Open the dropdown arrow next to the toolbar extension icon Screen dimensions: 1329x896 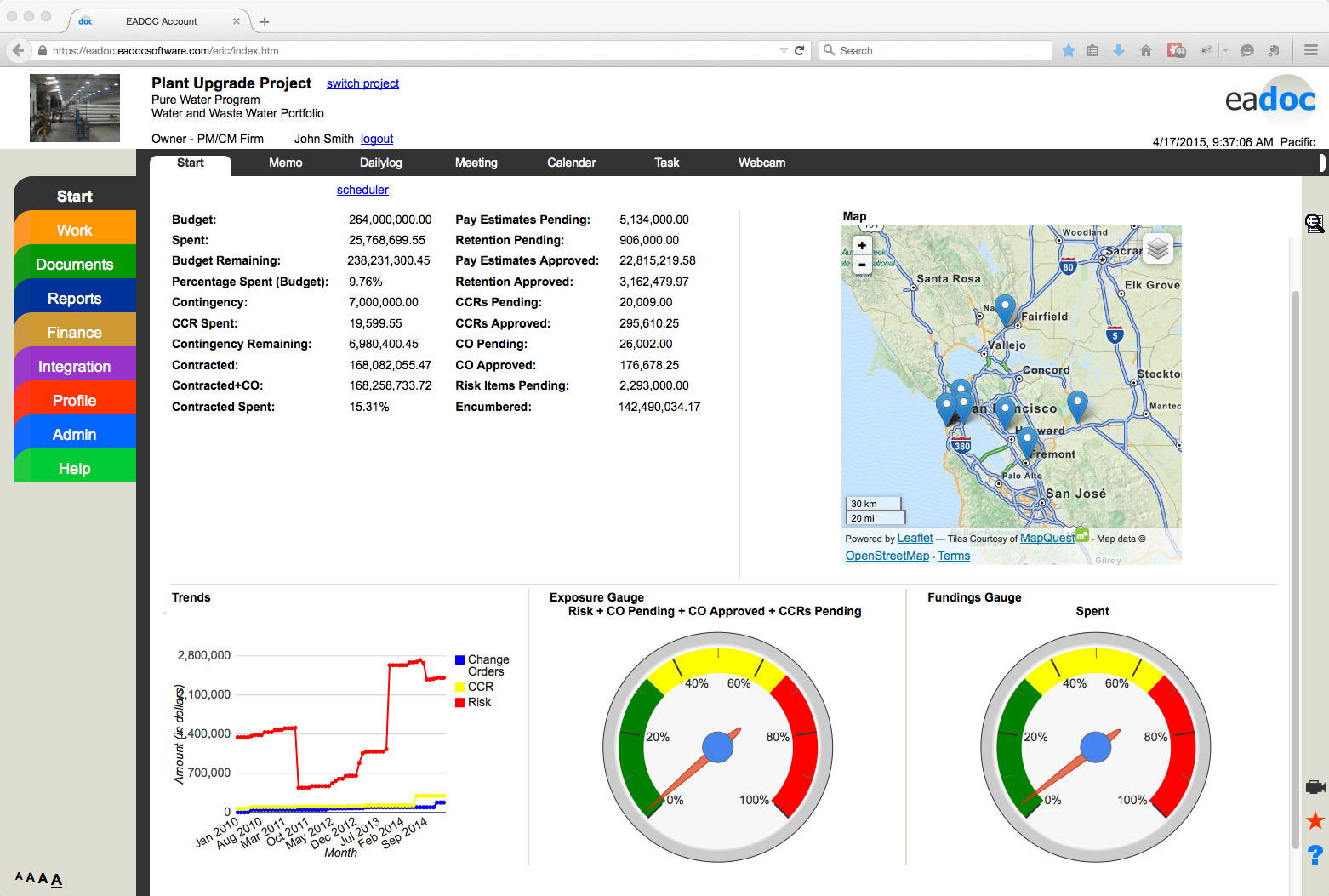1225,50
